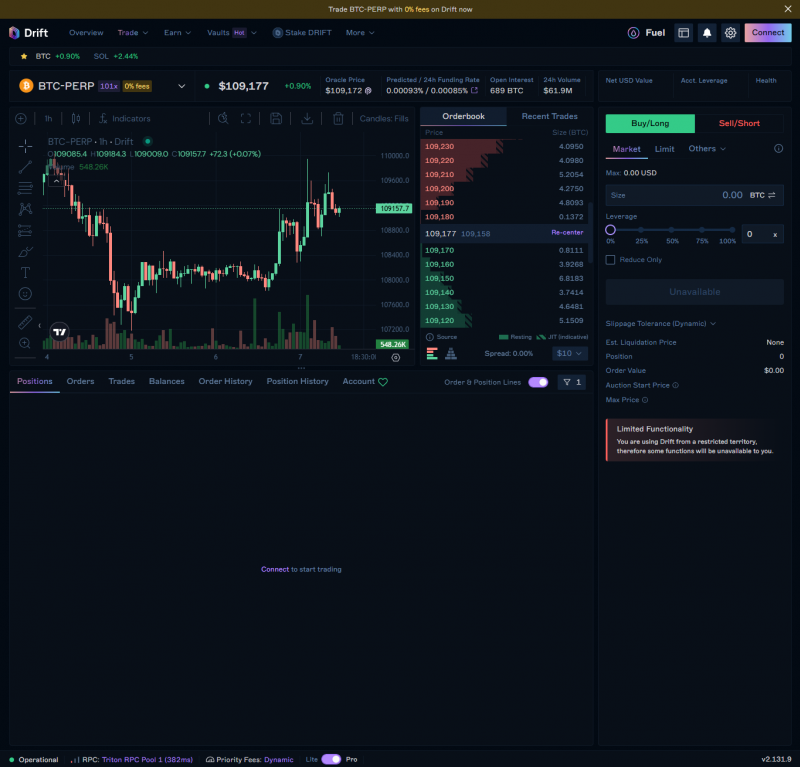Click Stake DRIFT link
The width and height of the screenshot is (800, 767).
(x=302, y=33)
